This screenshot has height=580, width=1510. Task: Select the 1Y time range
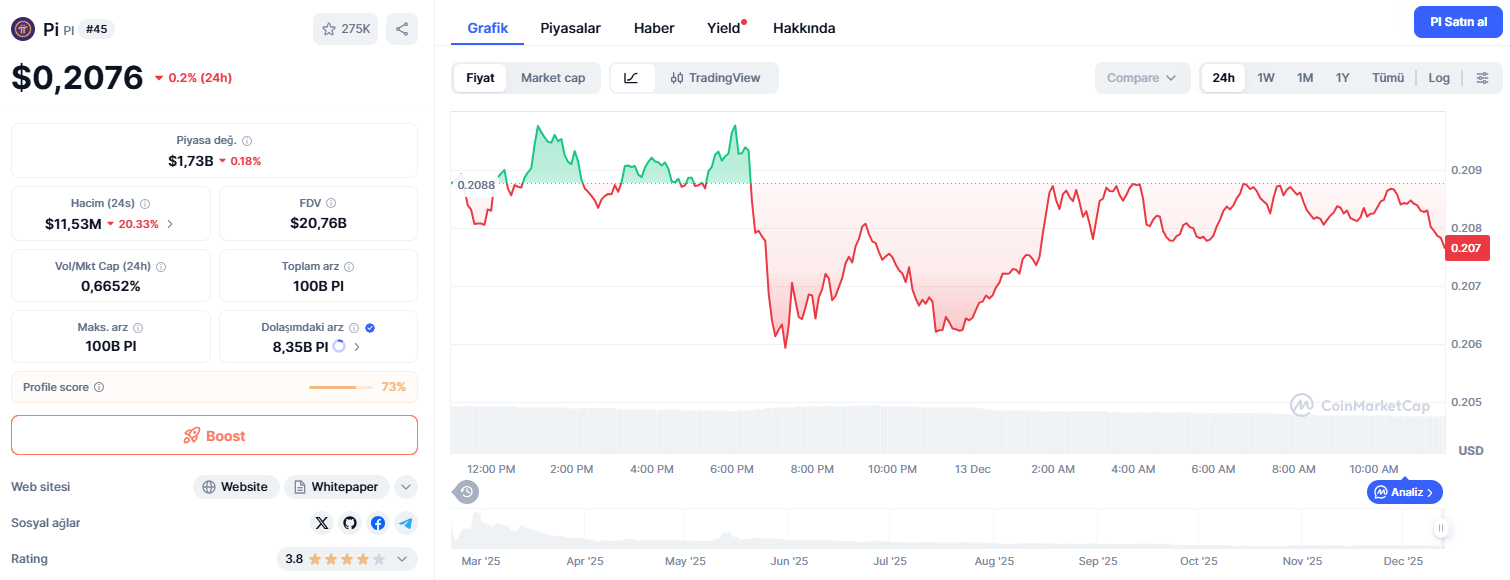pyautogui.click(x=1343, y=78)
